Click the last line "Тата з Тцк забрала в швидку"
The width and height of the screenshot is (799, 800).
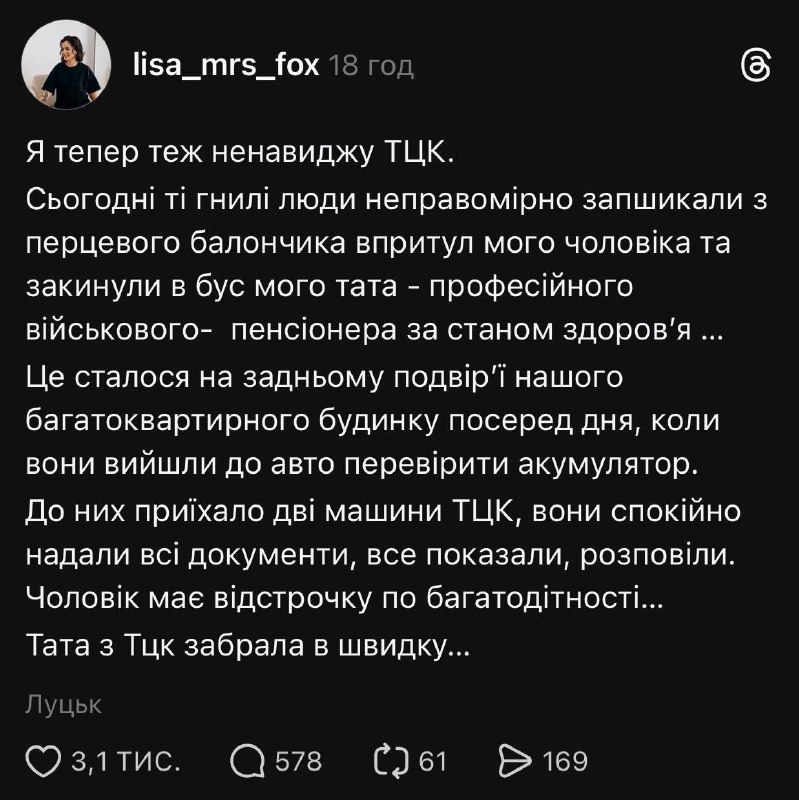tap(246, 648)
